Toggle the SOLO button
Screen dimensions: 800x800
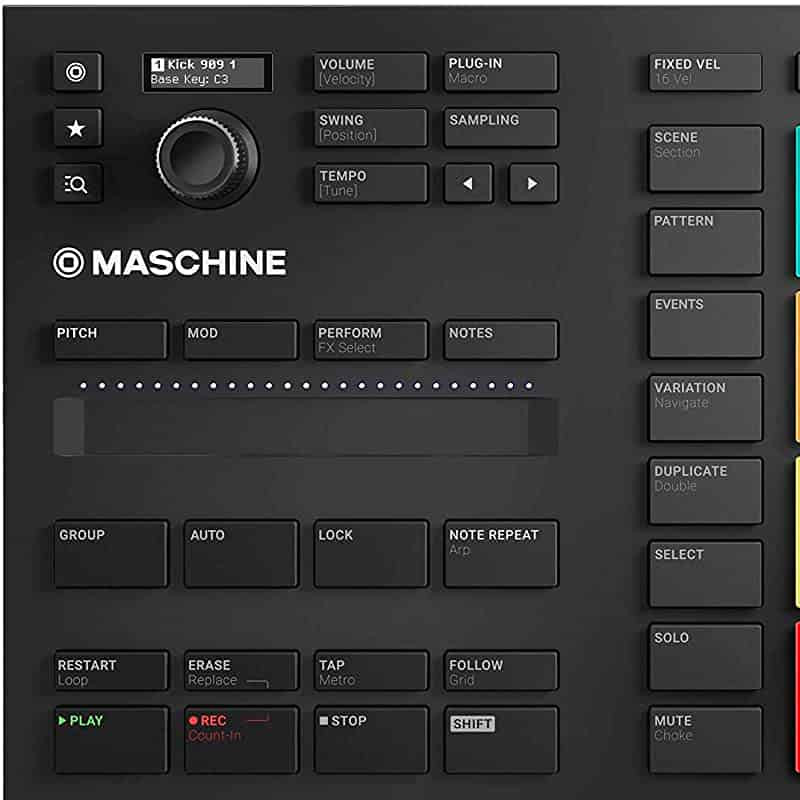[706, 657]
